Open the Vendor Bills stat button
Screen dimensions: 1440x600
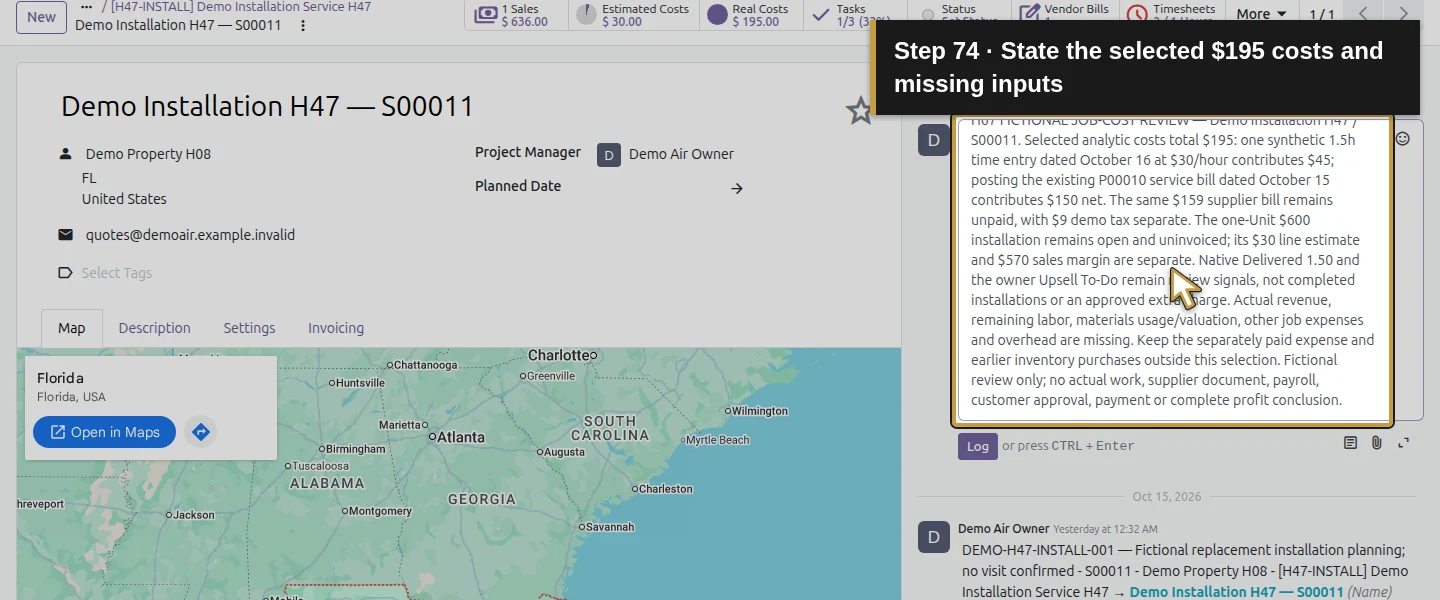click(x=1064, y=15)
